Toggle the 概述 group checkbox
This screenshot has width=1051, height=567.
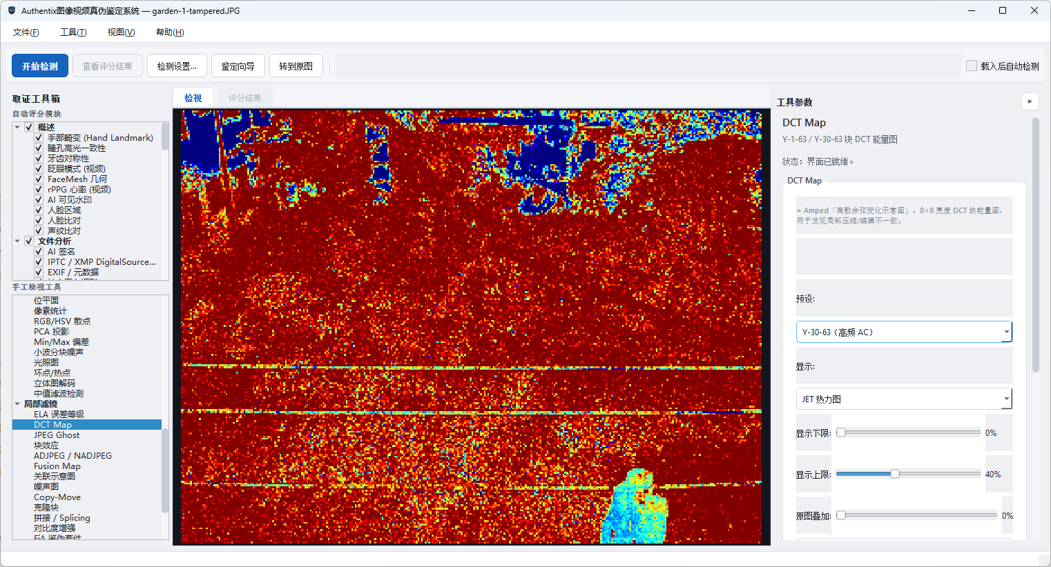pos(29,127)
